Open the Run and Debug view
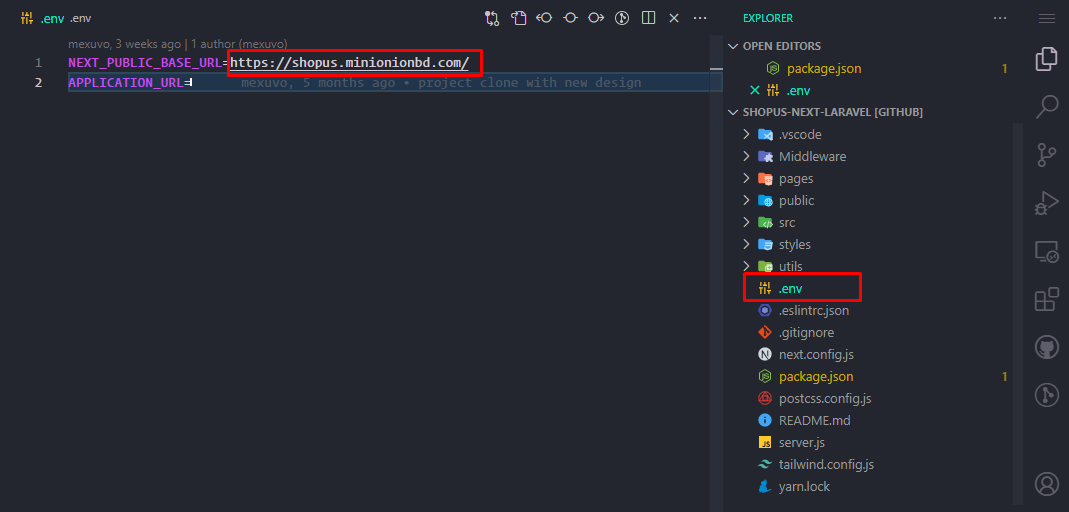The image size is (1069, 512). coord(1046,203)
